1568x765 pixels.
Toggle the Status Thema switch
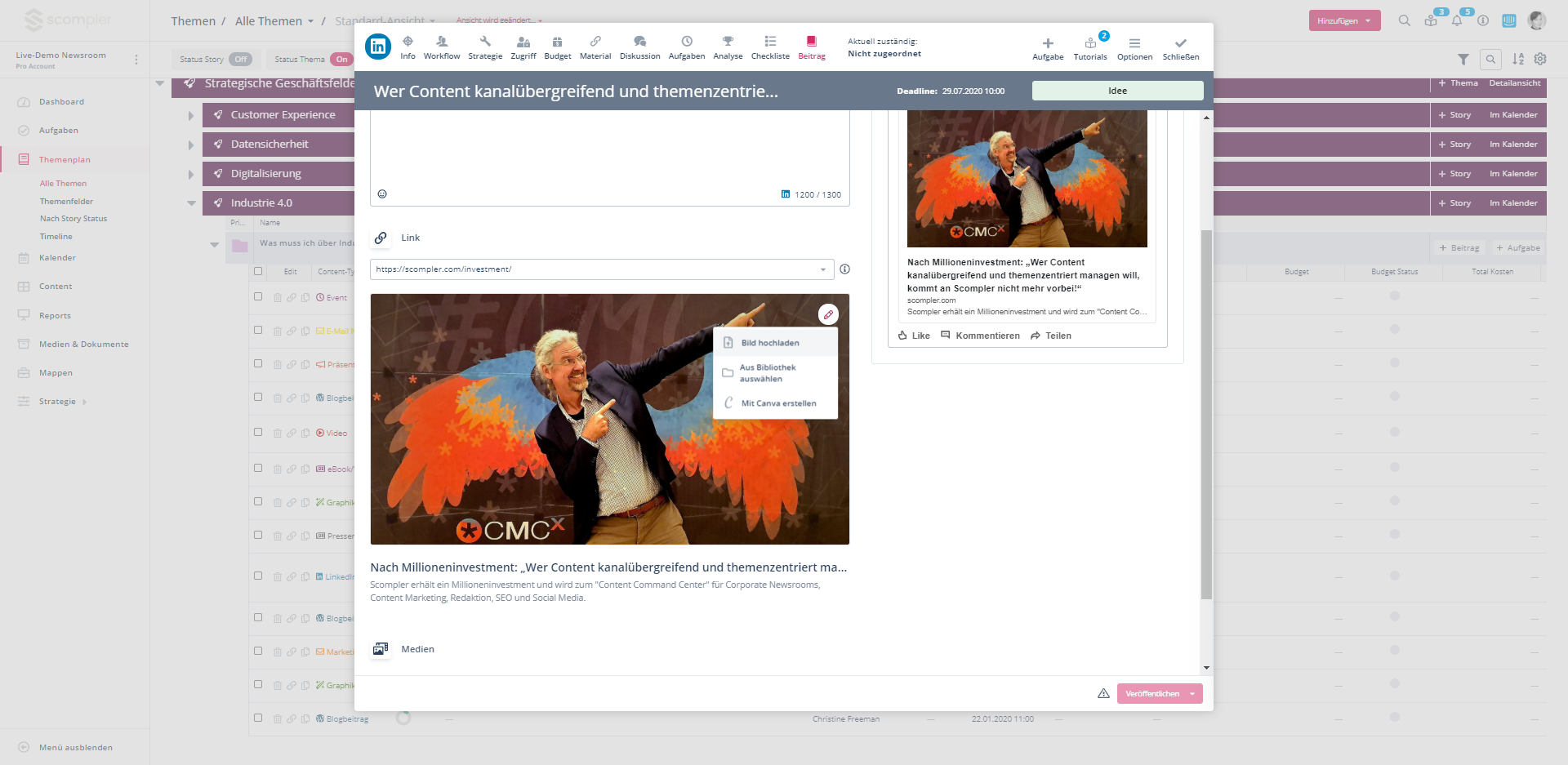(341, 60)
